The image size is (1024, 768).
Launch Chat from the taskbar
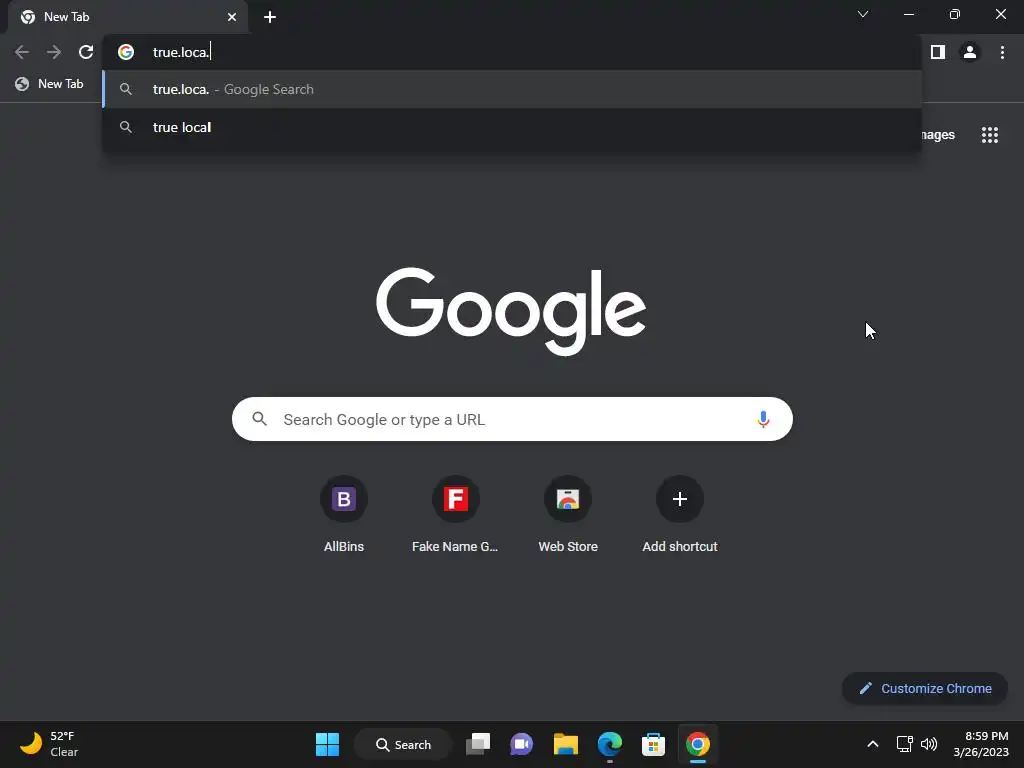pos(521,744)
